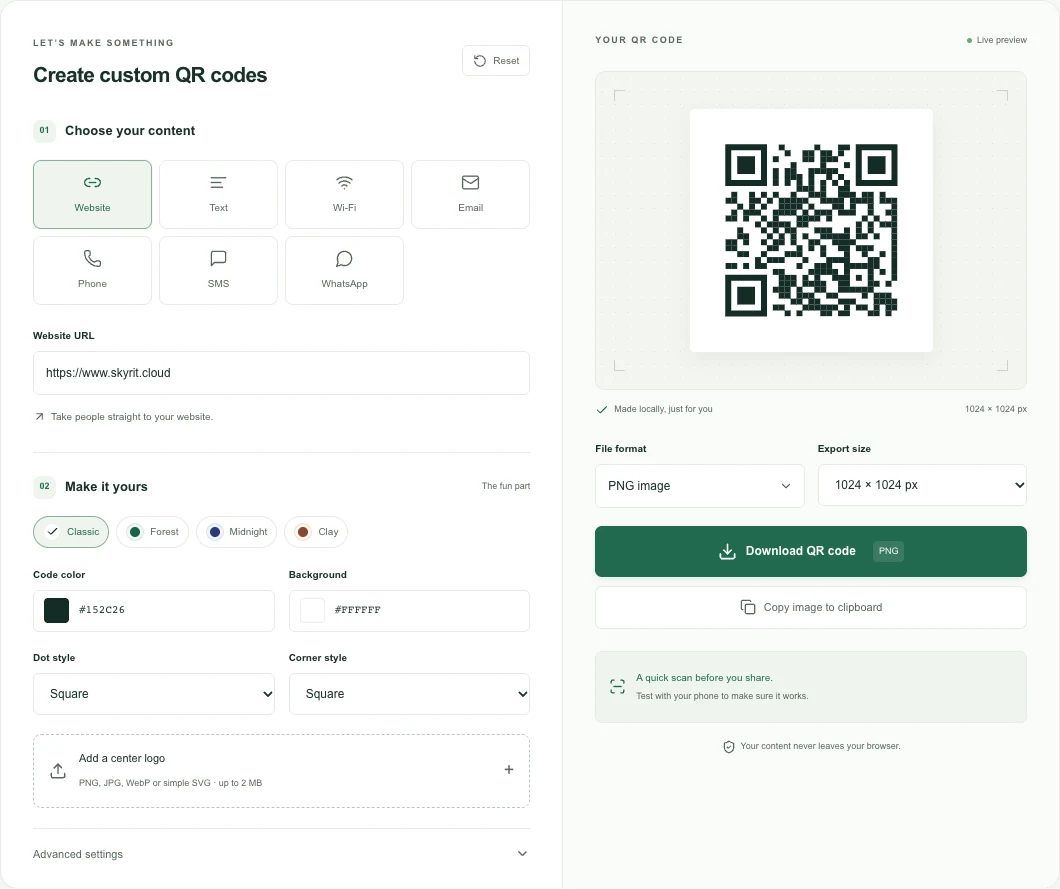Click the link icon on the Website card
The image size is (1060, 889).
click(x=92, y=183)
